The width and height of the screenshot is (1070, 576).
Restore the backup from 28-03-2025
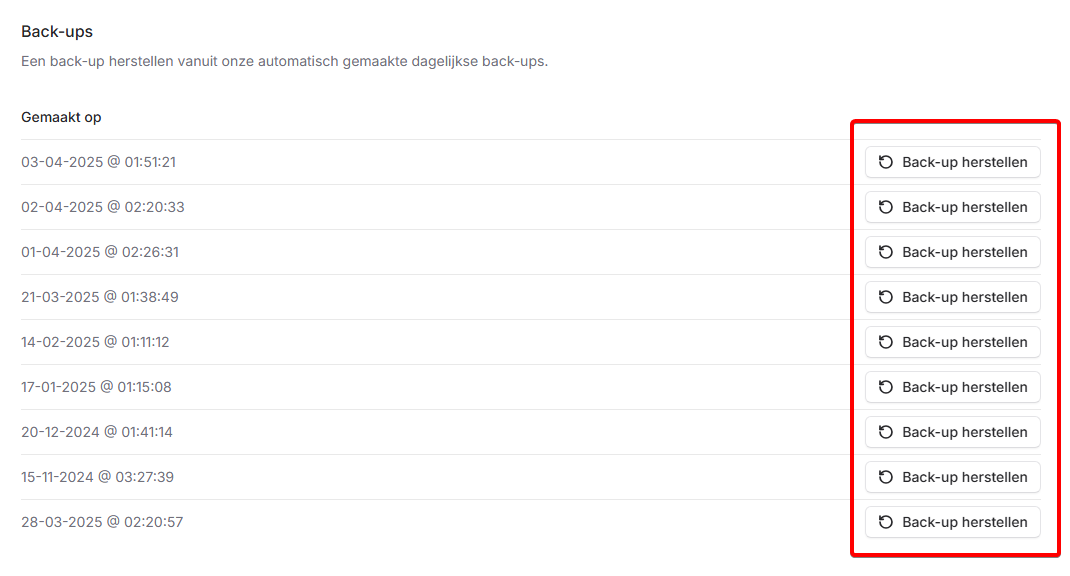[953, 522]
